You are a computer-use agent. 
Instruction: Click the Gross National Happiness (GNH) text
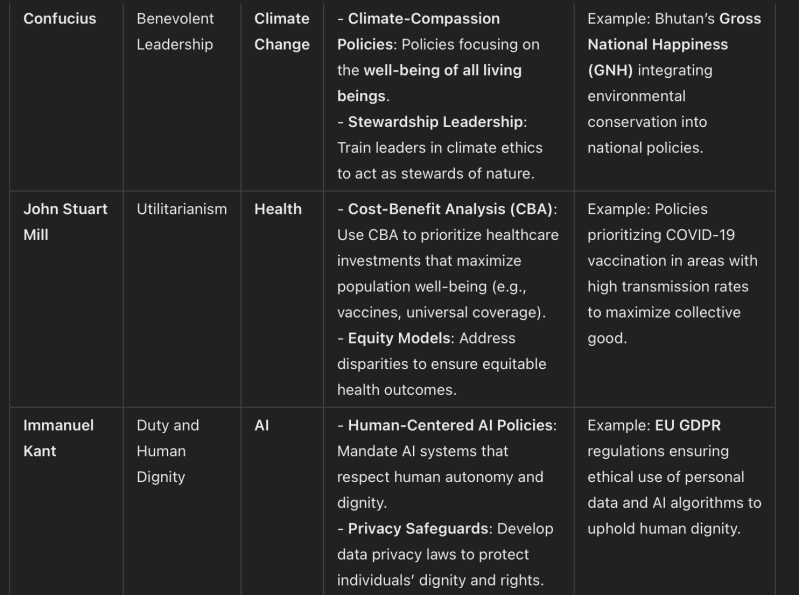(672, 45)
